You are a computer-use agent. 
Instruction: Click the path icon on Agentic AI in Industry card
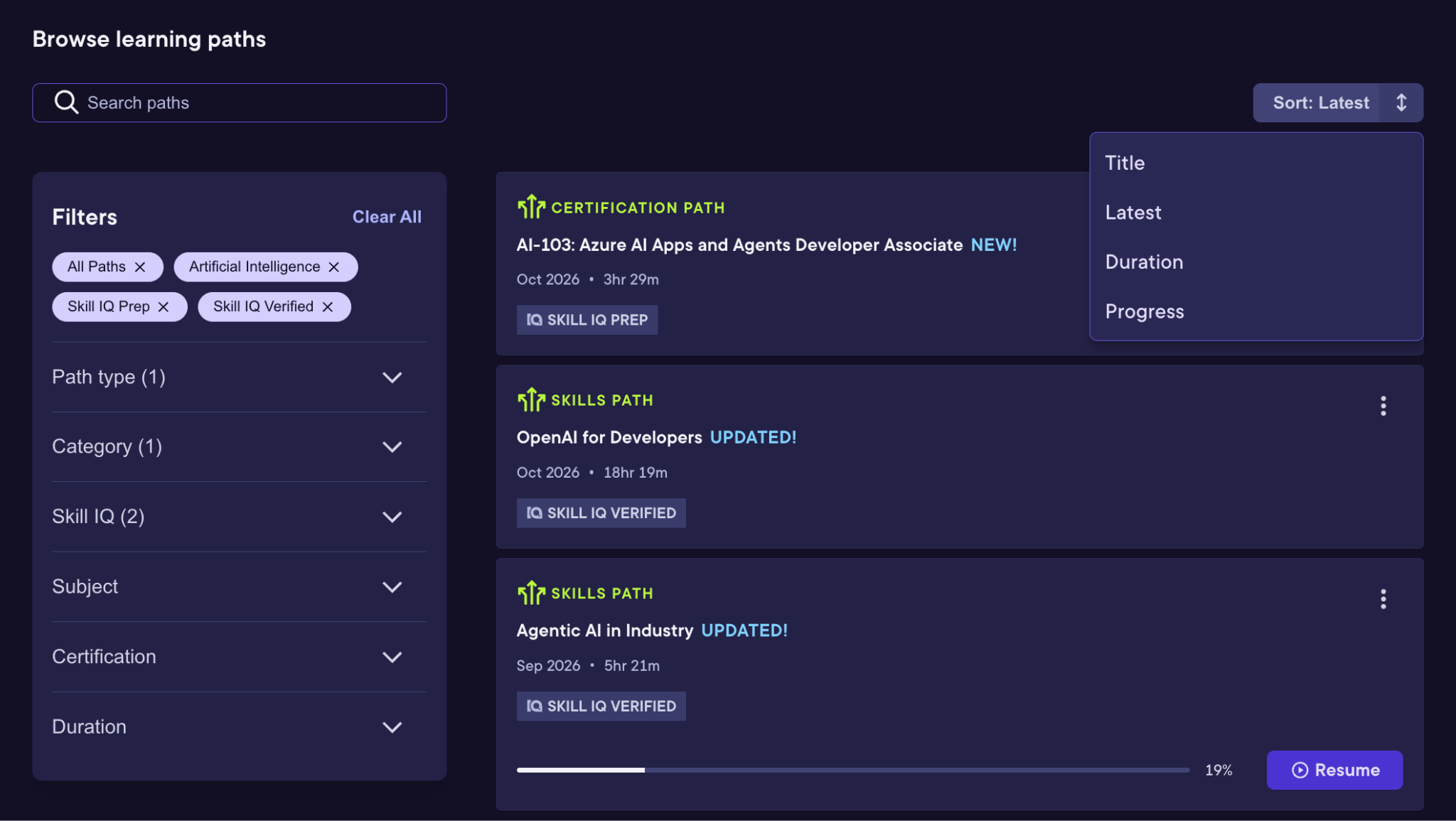tap(531, 593)
